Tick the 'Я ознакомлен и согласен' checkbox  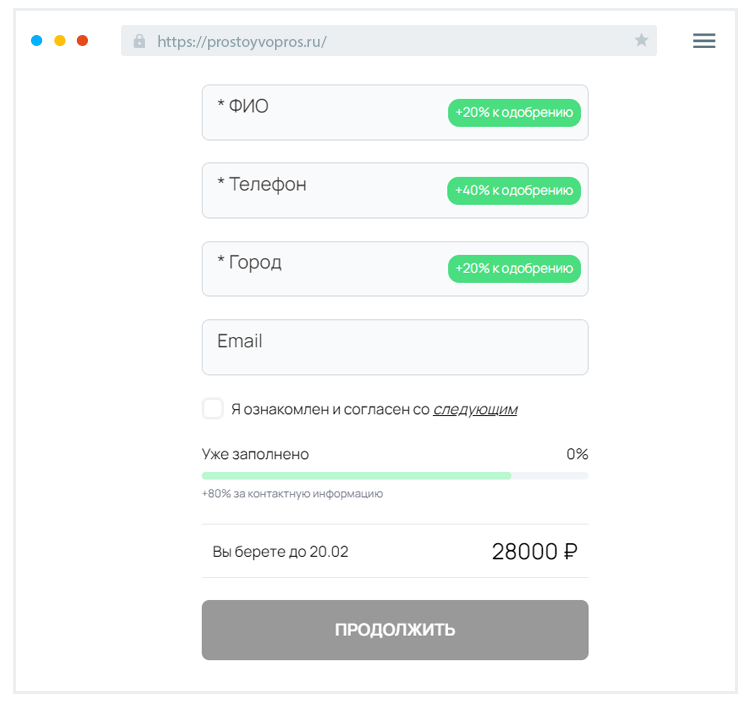point(213,408)
